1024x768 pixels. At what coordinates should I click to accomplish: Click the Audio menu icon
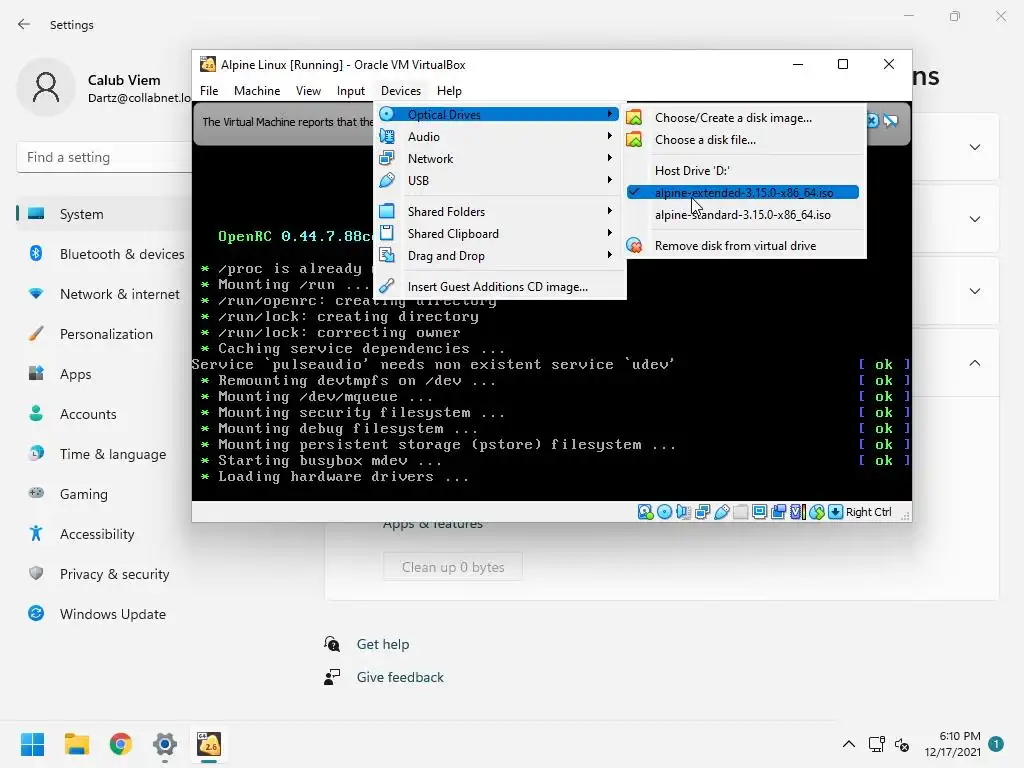point(387,136)
